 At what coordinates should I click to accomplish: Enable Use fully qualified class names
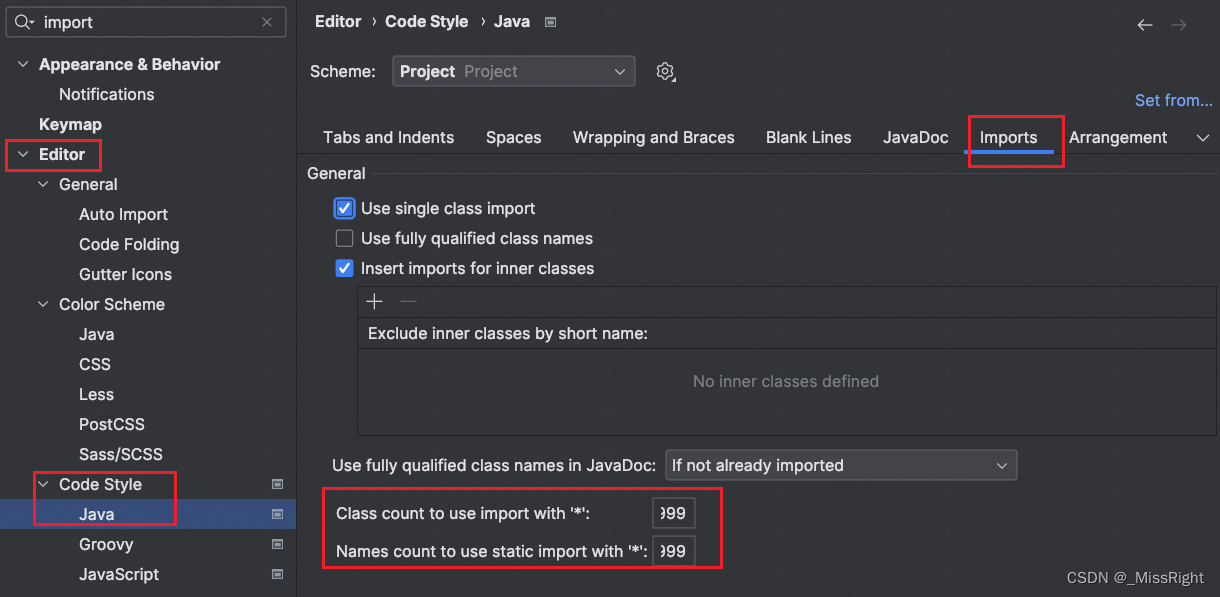click(x=345, y=238)
